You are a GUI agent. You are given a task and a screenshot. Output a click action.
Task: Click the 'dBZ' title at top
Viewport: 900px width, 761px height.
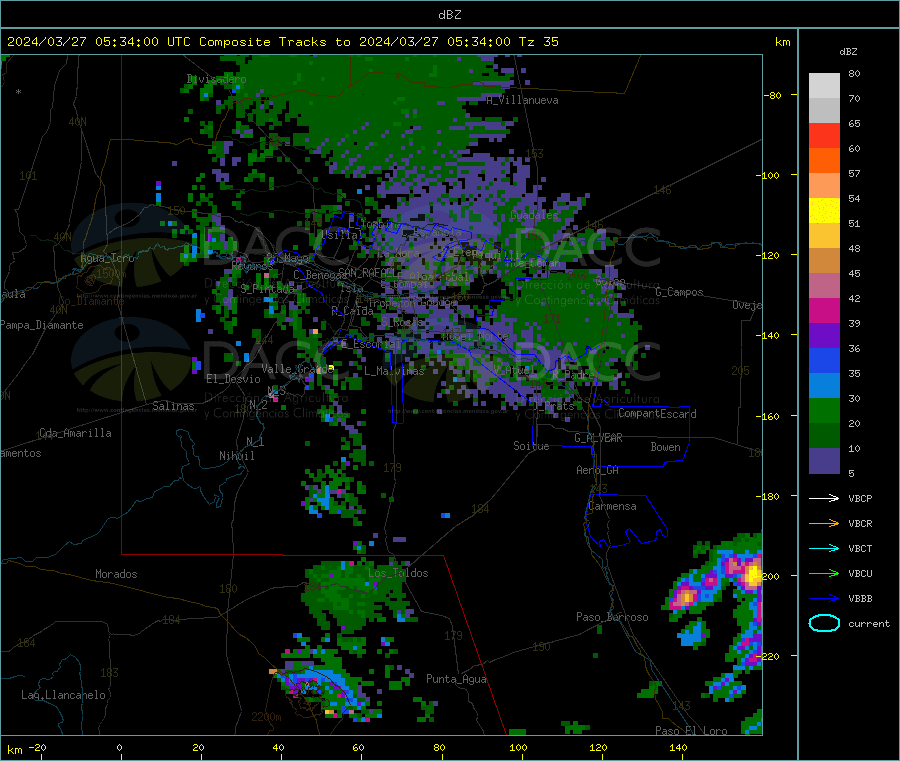coord(449,15)
